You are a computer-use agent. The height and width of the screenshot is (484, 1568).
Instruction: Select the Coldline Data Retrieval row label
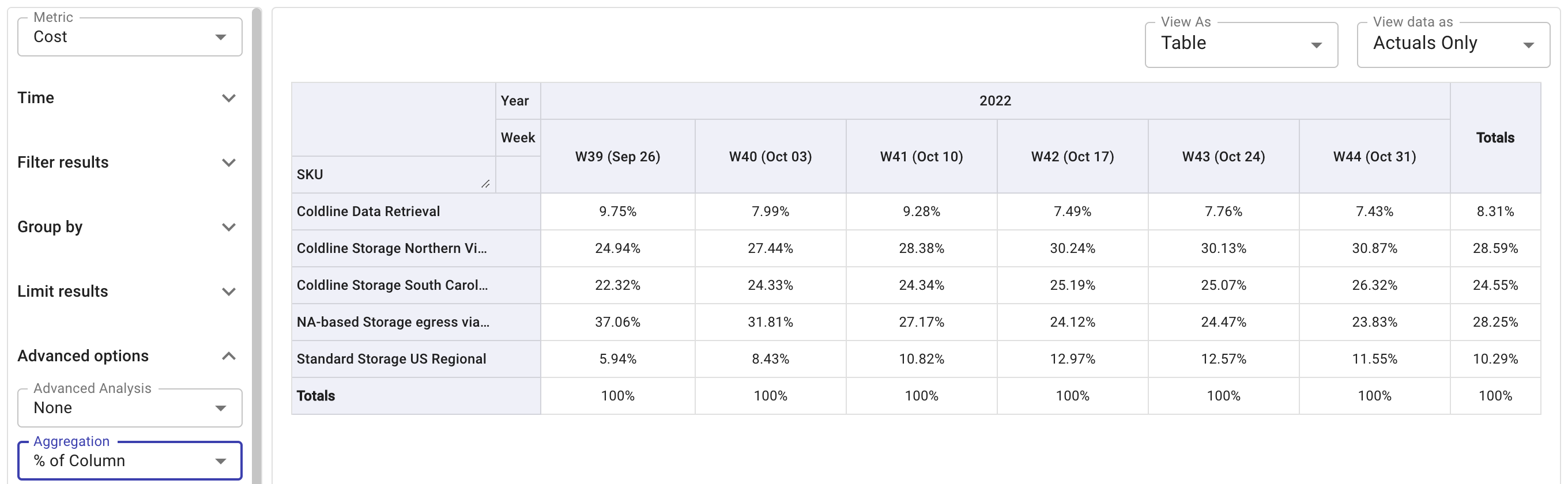click(368, 211)
